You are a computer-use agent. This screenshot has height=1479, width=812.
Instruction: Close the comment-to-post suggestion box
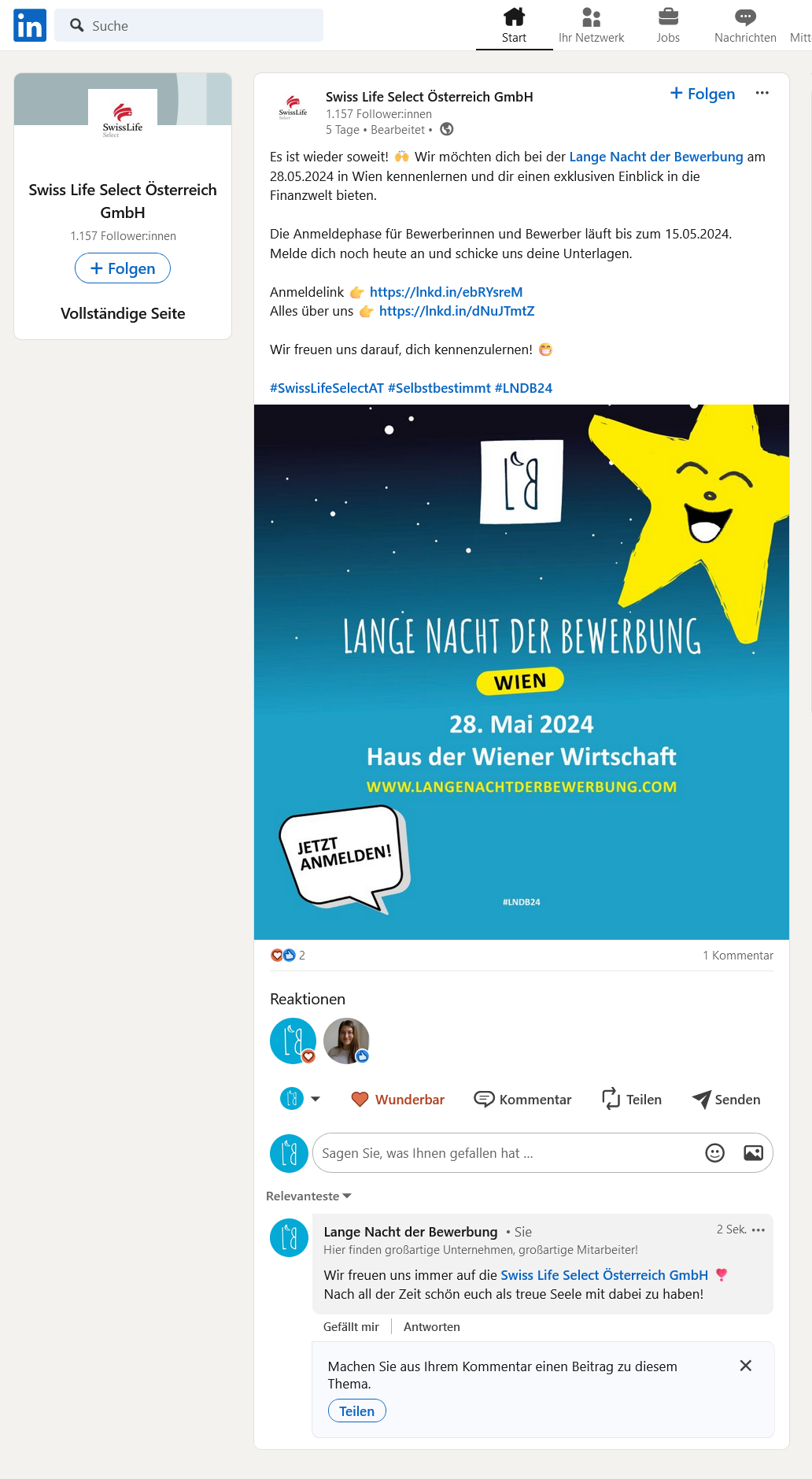click(x=746, y=1366)
